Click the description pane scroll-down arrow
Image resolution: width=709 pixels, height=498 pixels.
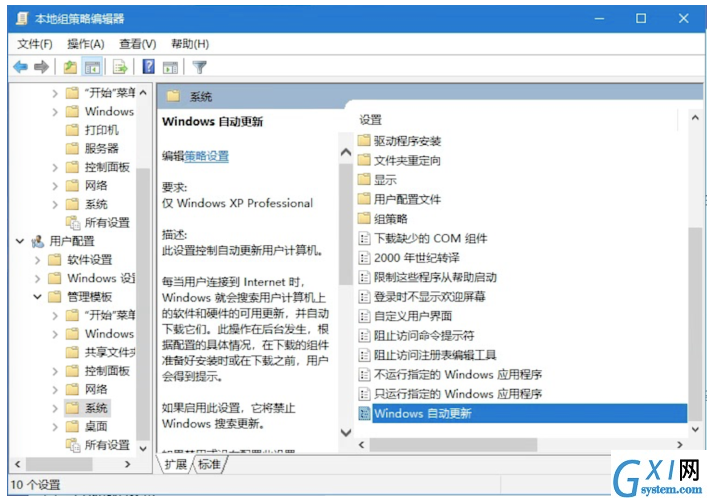(346, 432)
